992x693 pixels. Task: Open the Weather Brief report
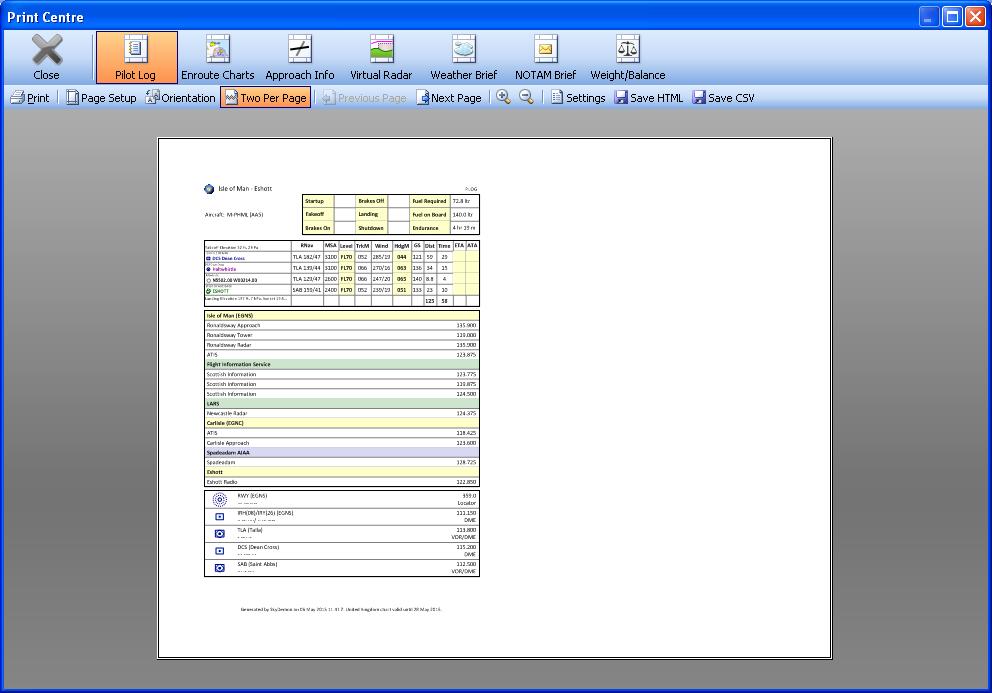click(463, 57)
